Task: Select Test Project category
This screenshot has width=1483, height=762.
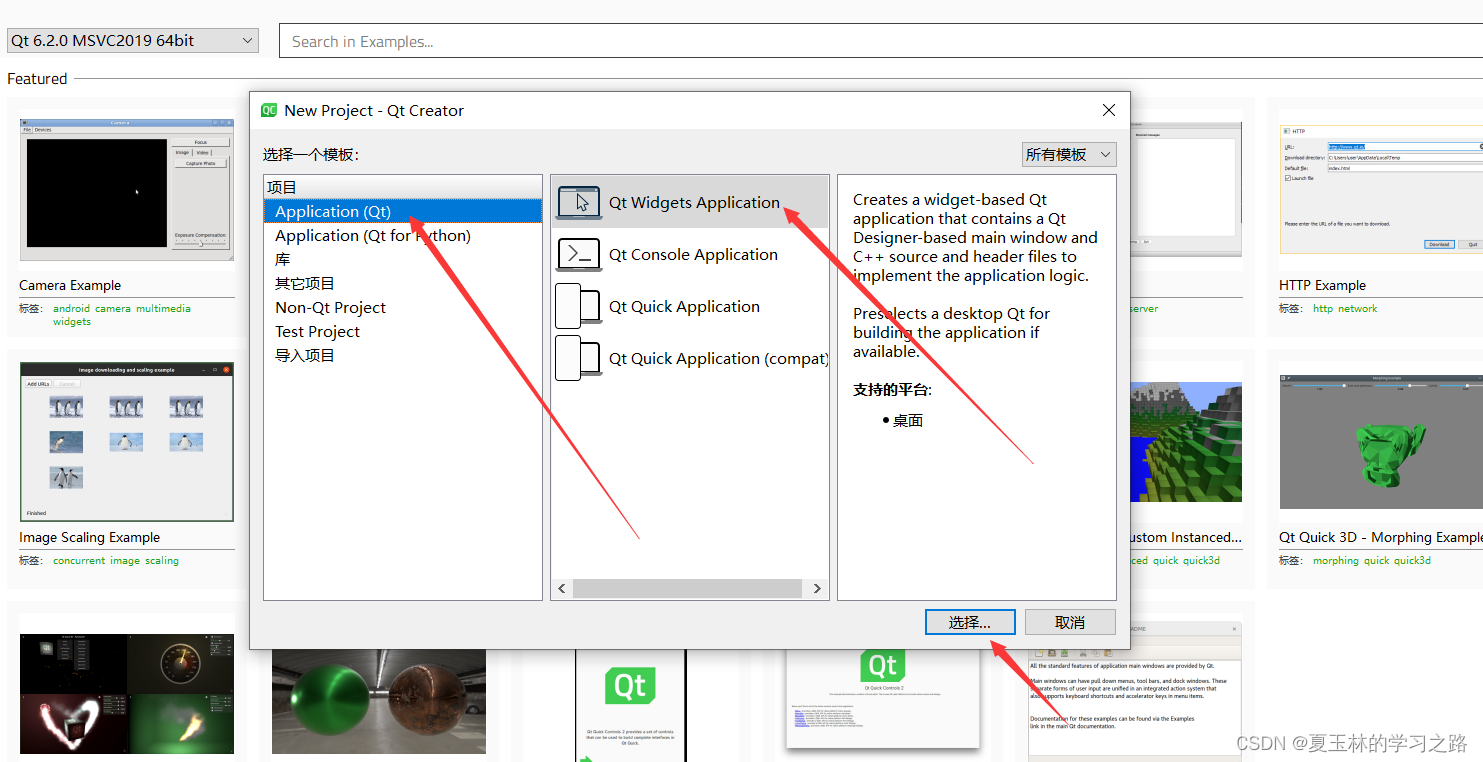Action: (403, 331)
